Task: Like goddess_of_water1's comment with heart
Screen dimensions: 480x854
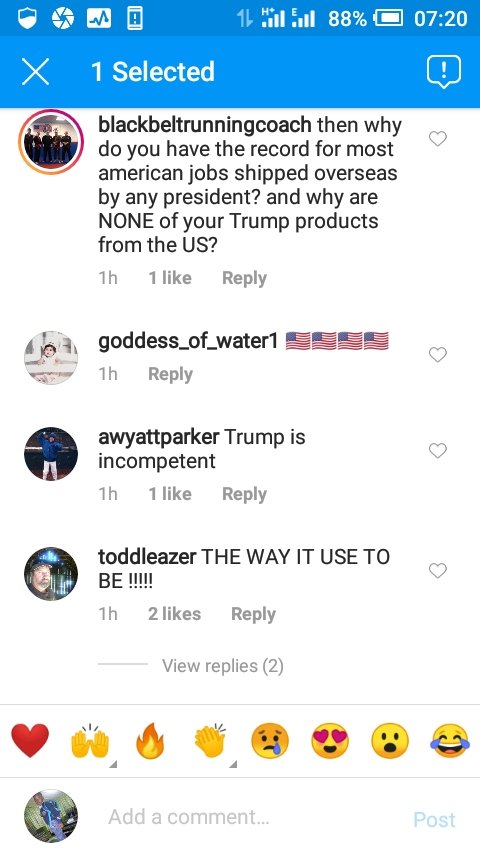Action: (x=438, y=355)
